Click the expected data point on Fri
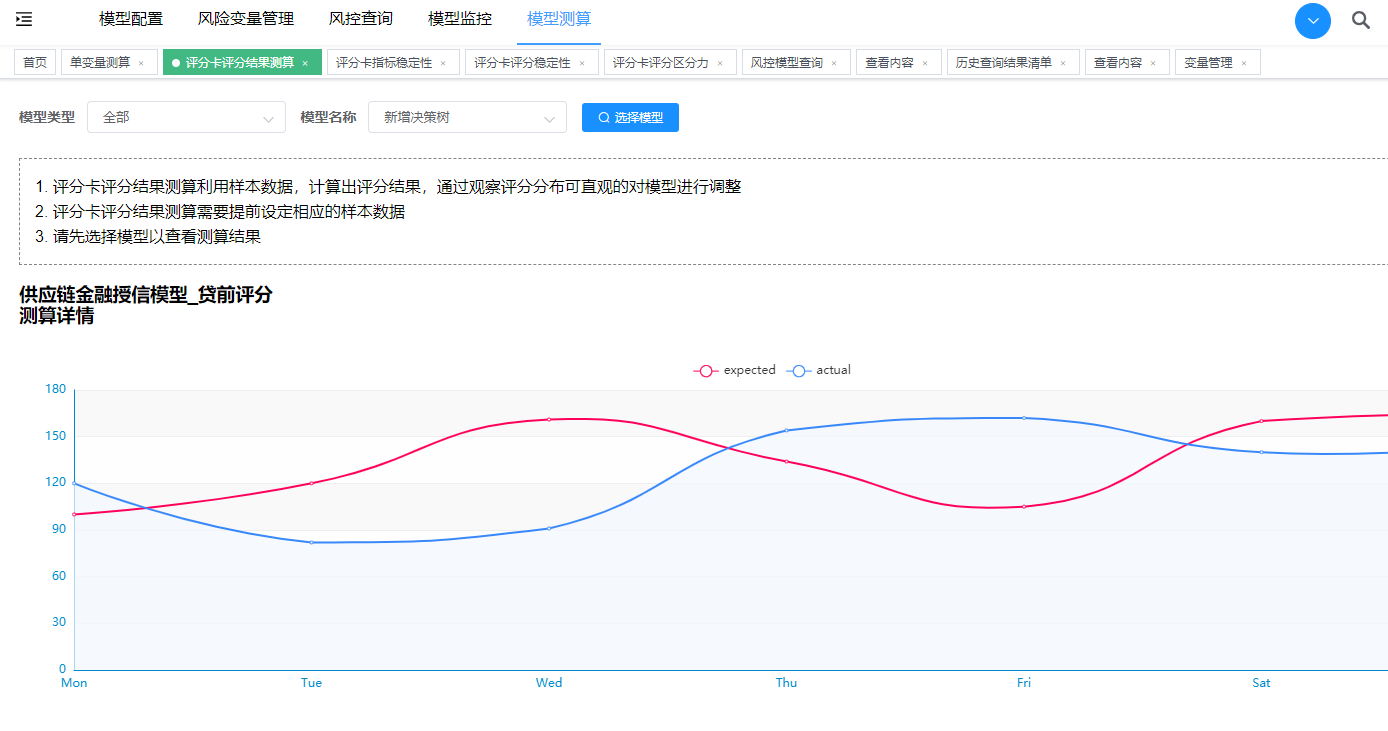 1024,506
